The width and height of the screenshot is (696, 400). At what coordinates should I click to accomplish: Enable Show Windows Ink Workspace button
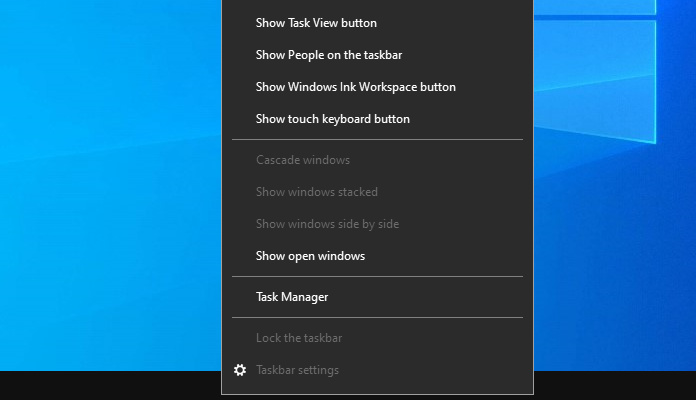point(377,87)
